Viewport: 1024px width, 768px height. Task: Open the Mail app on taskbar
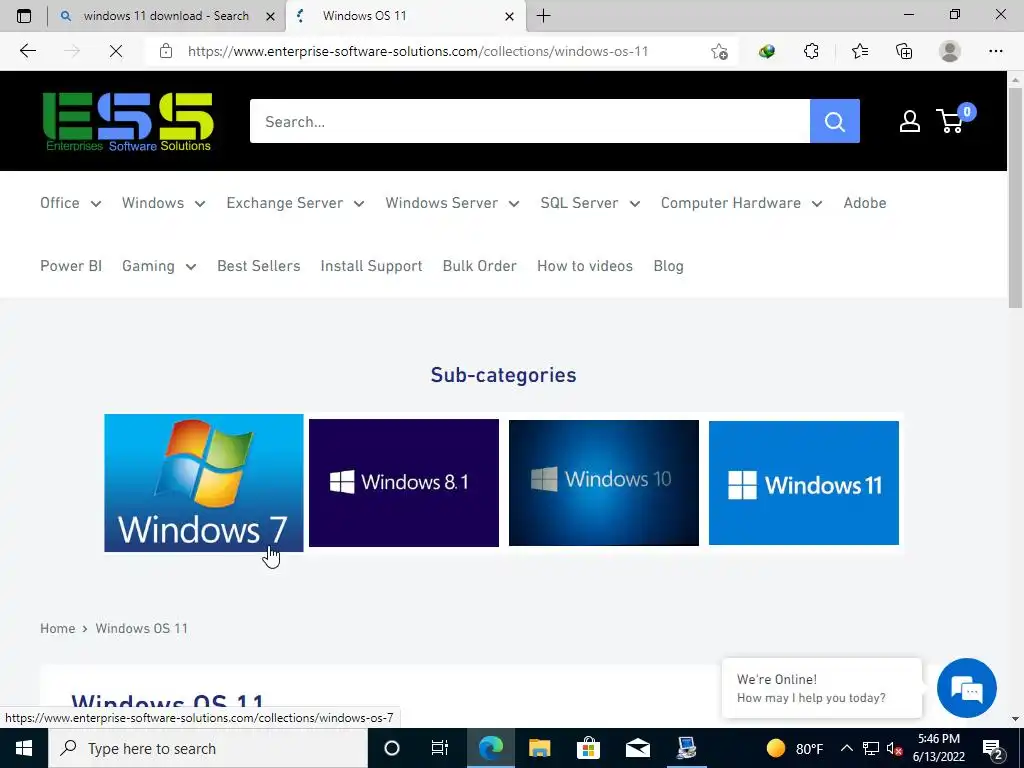(637, 748)
